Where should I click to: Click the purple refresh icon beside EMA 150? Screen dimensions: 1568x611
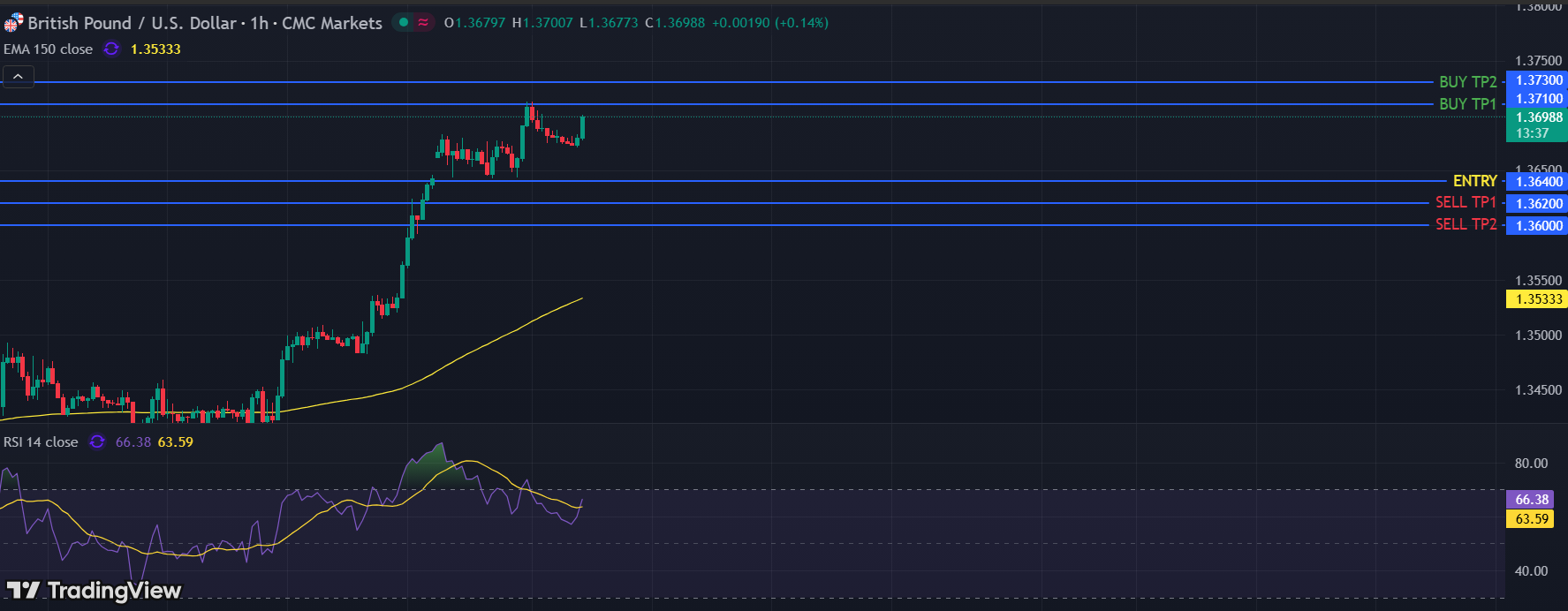tap(111, 49)
